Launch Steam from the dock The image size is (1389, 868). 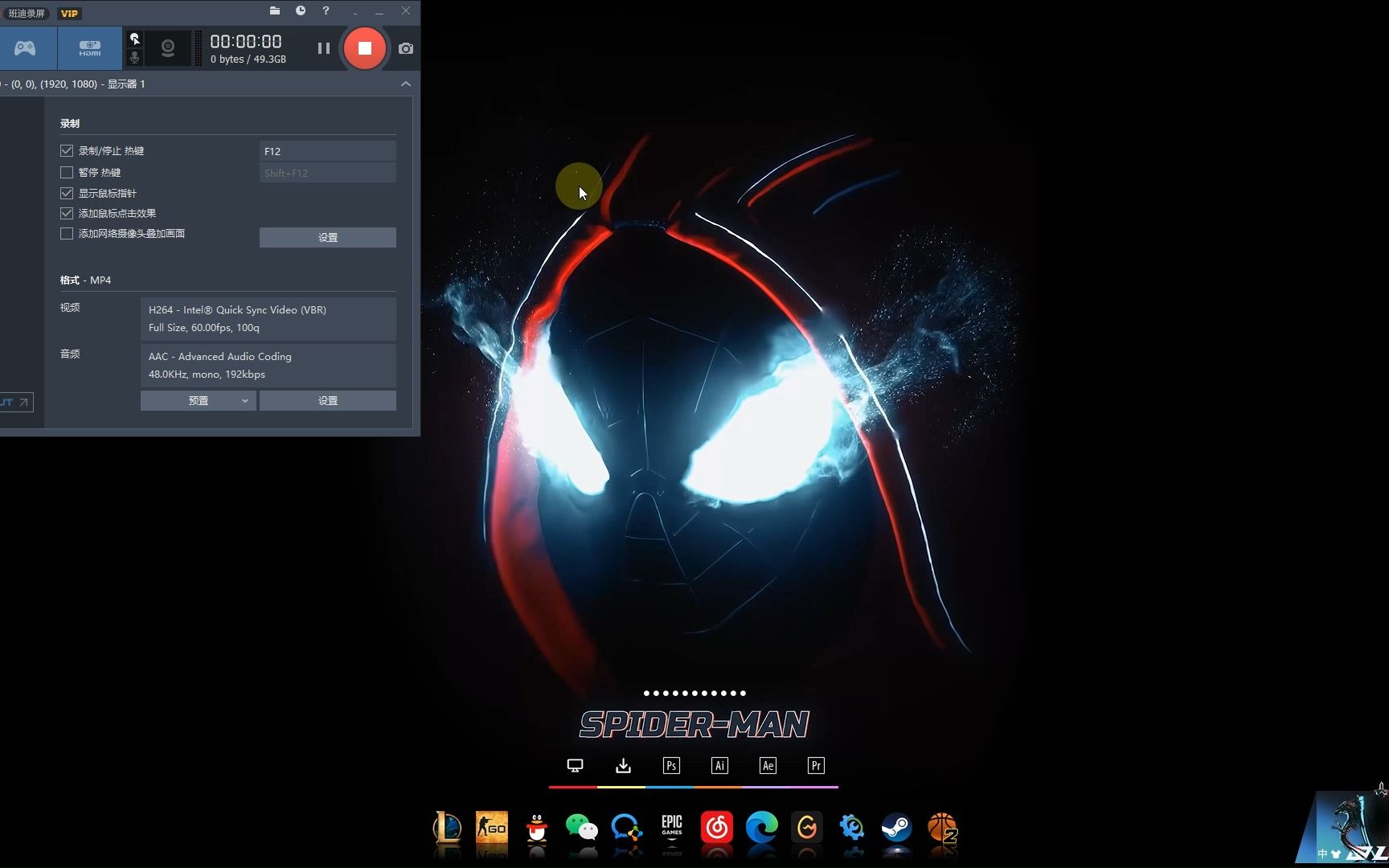point(897,827)
